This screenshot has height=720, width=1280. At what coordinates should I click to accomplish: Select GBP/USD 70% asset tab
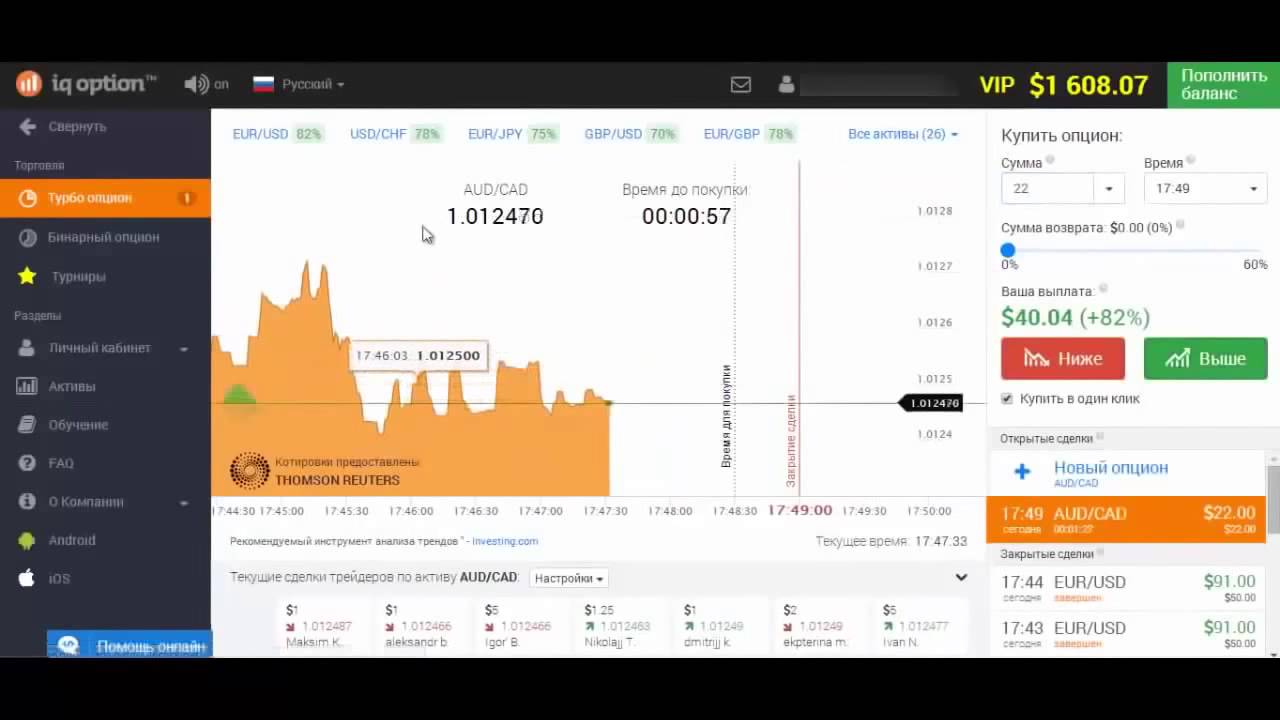coord(630,134)
